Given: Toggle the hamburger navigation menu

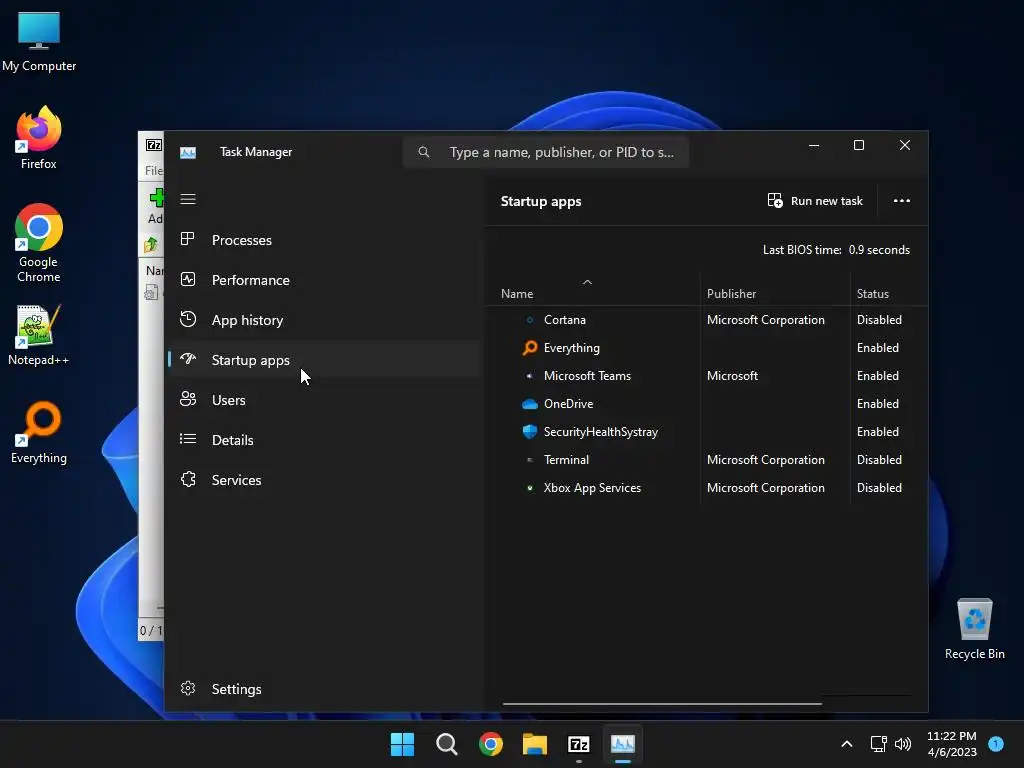Looking at the screenshot, I should [188, 199].
